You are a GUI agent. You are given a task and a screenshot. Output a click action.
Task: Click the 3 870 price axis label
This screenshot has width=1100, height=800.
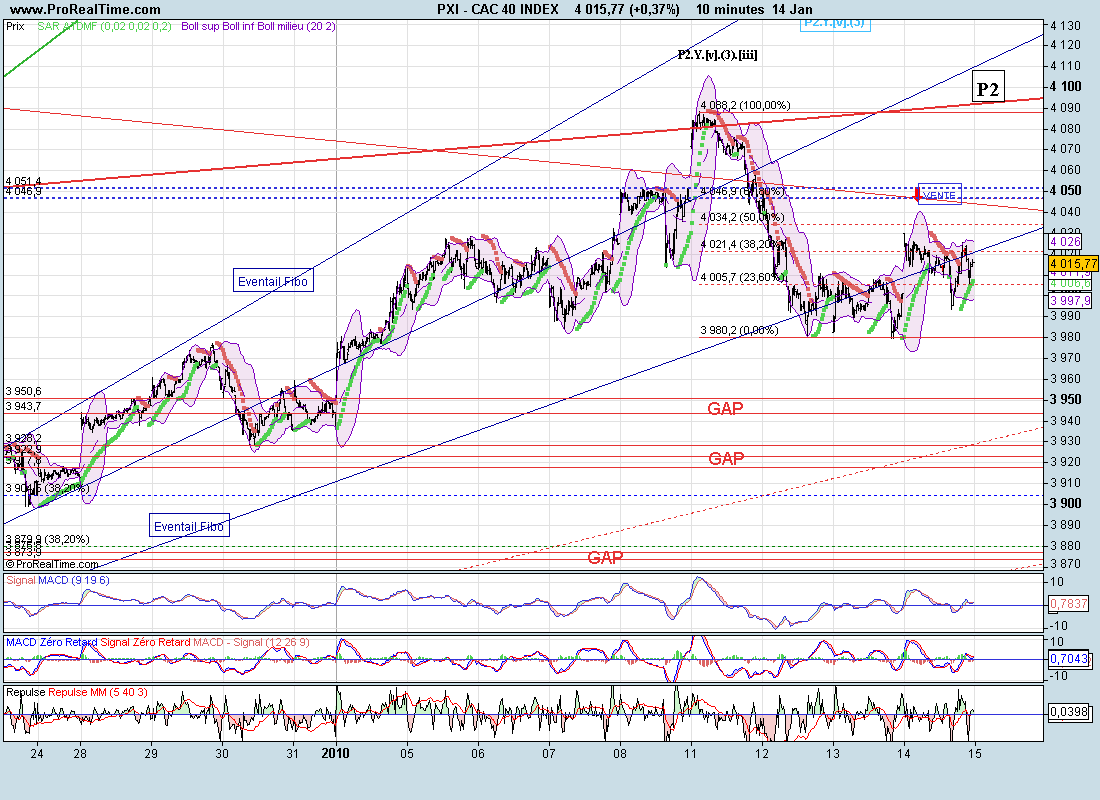pos(1066,564)
